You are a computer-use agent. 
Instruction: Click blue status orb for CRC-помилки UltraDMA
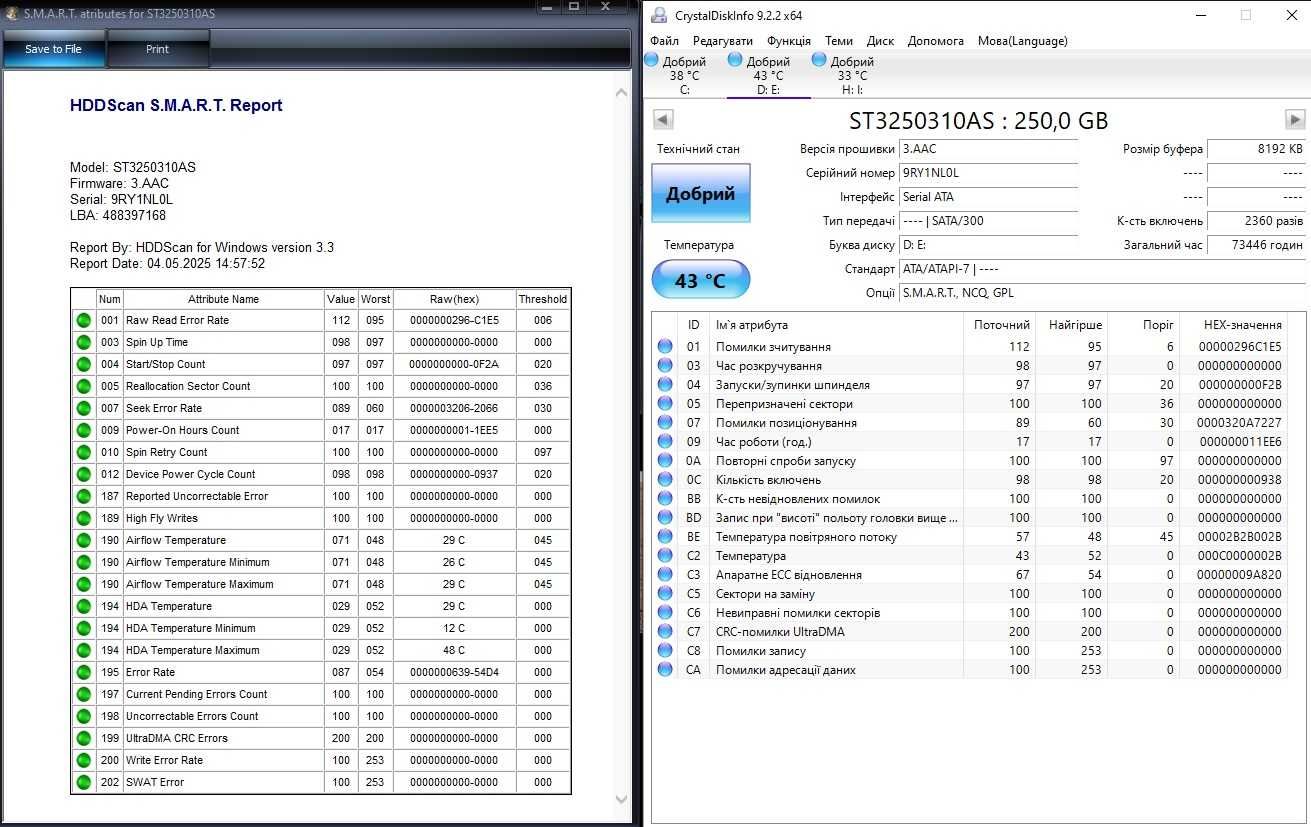pos(665,631)
